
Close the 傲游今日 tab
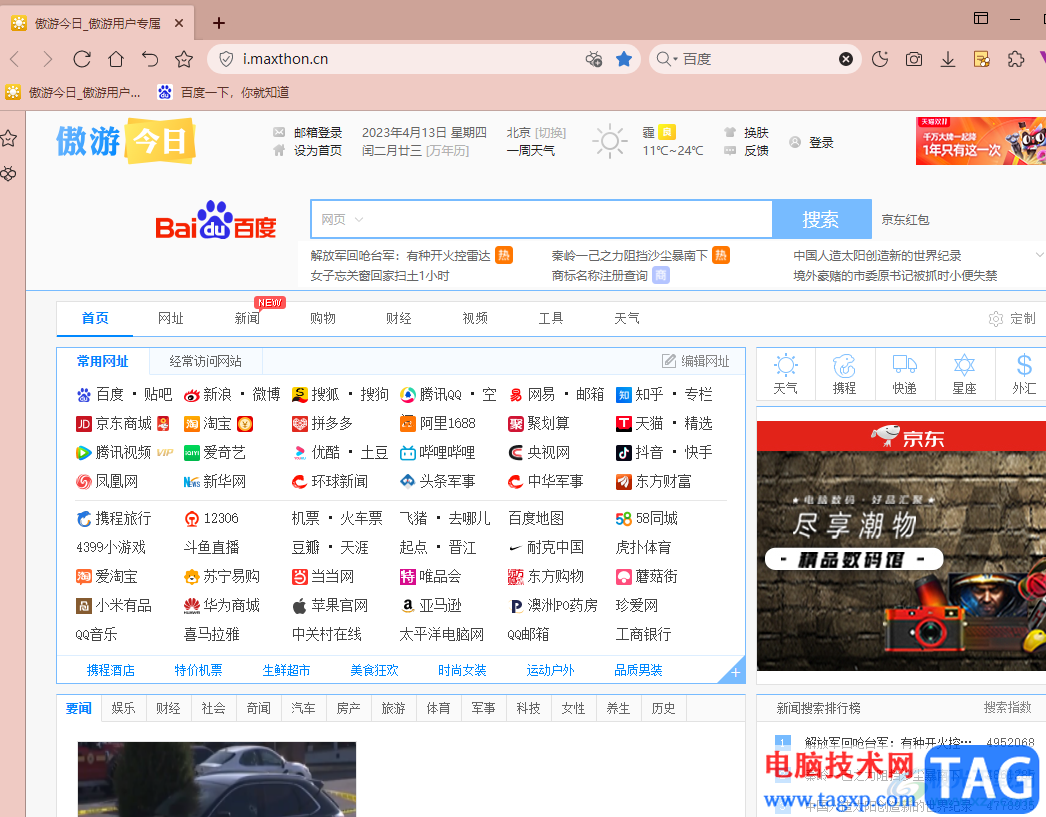(179, 23)
